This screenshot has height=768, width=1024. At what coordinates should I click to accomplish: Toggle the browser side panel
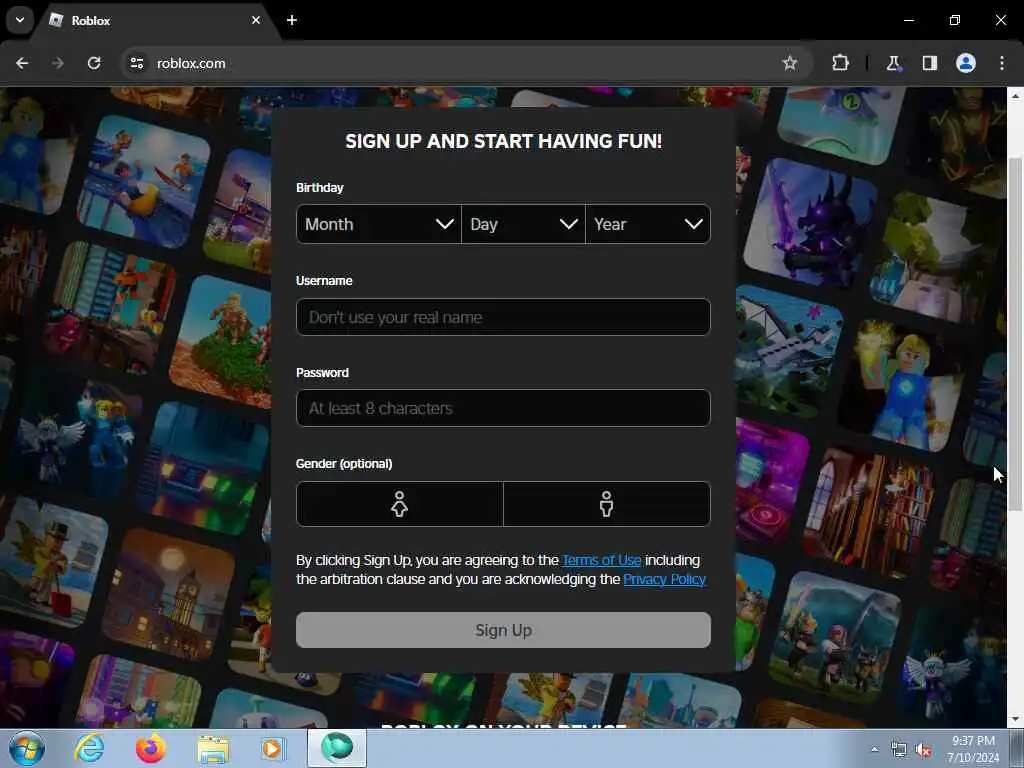[x=929, y=63]
